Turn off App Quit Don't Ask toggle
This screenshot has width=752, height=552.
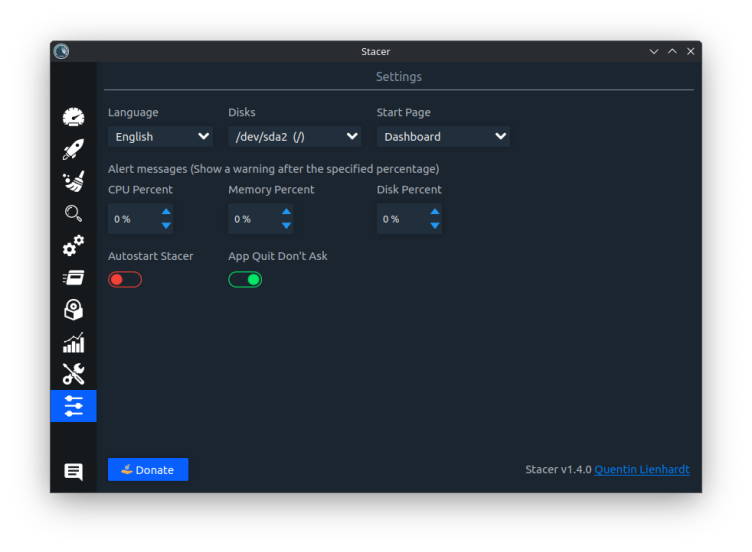tap(245, 279)
